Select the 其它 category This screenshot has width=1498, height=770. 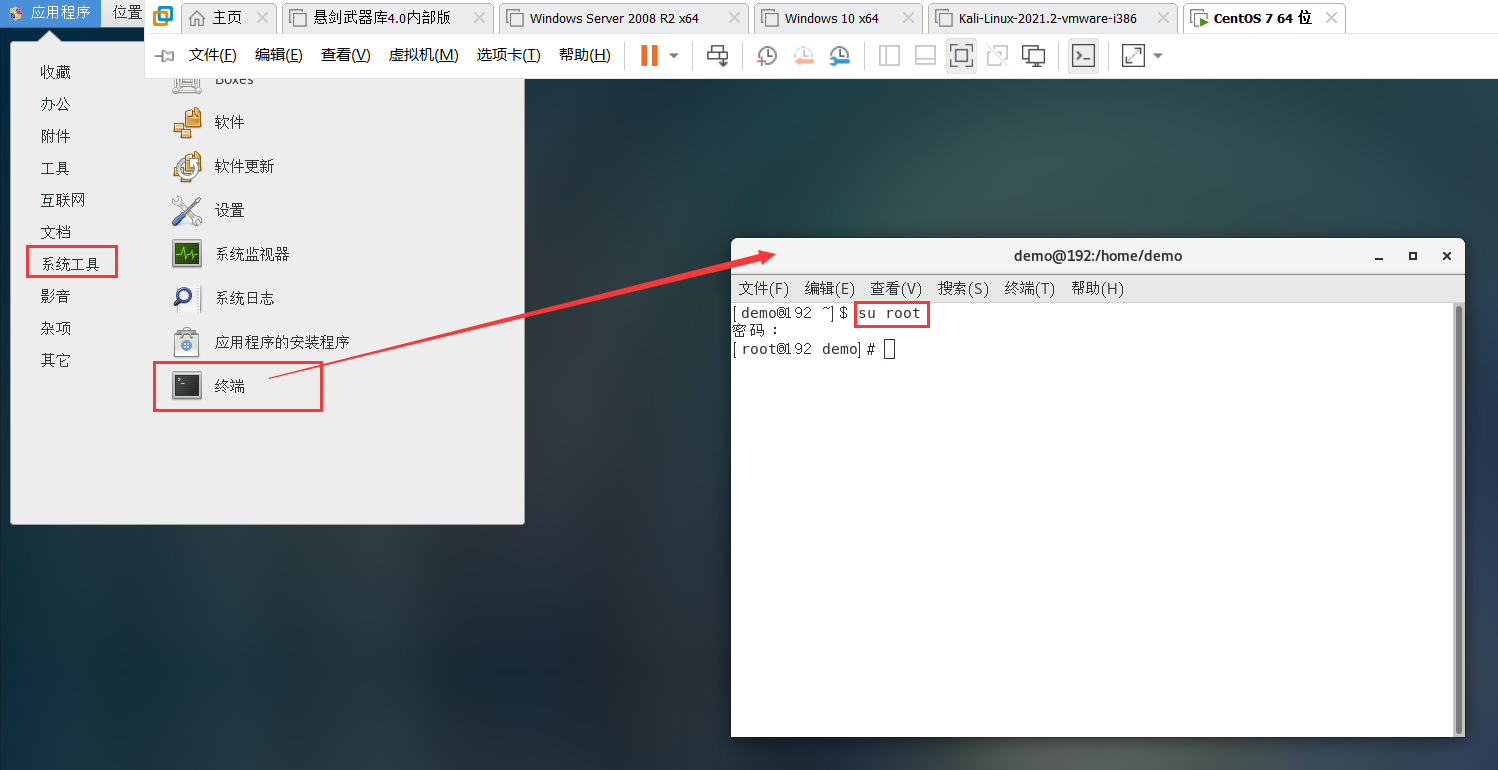pos(56,360)
